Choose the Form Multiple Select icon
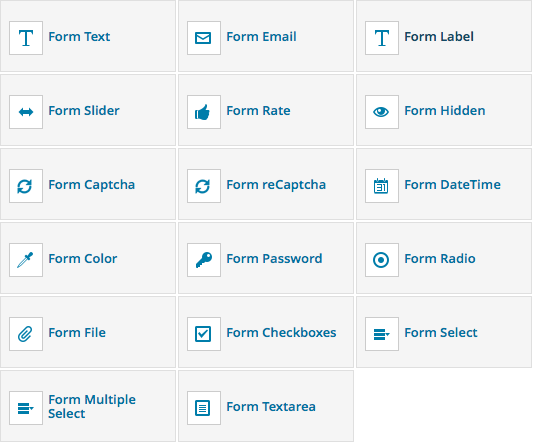The image size is (534, 443). (26, 408)
